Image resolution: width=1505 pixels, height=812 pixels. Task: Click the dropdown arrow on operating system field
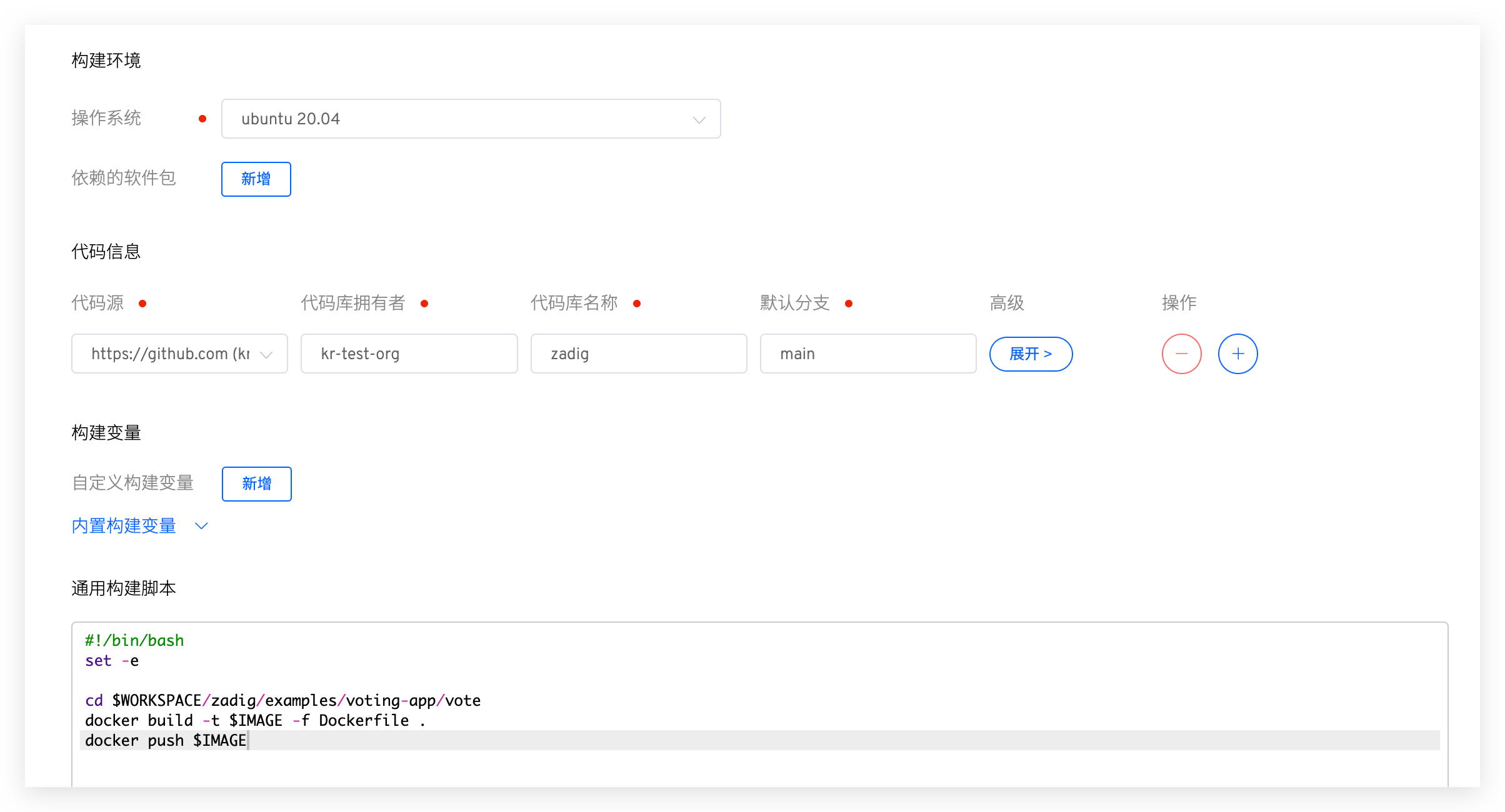(x=699, y=119)
